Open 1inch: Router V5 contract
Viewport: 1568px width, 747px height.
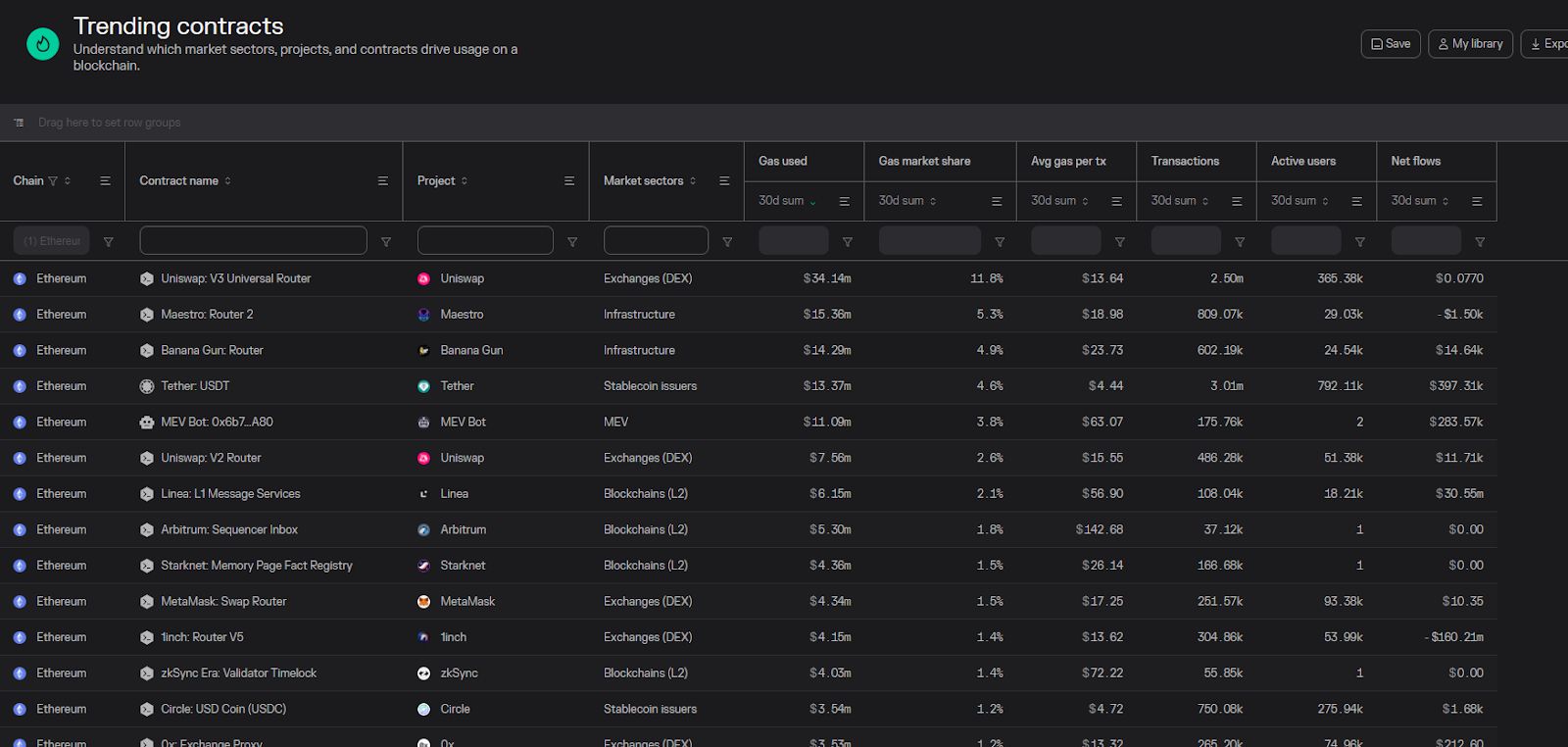pos(202,637)
